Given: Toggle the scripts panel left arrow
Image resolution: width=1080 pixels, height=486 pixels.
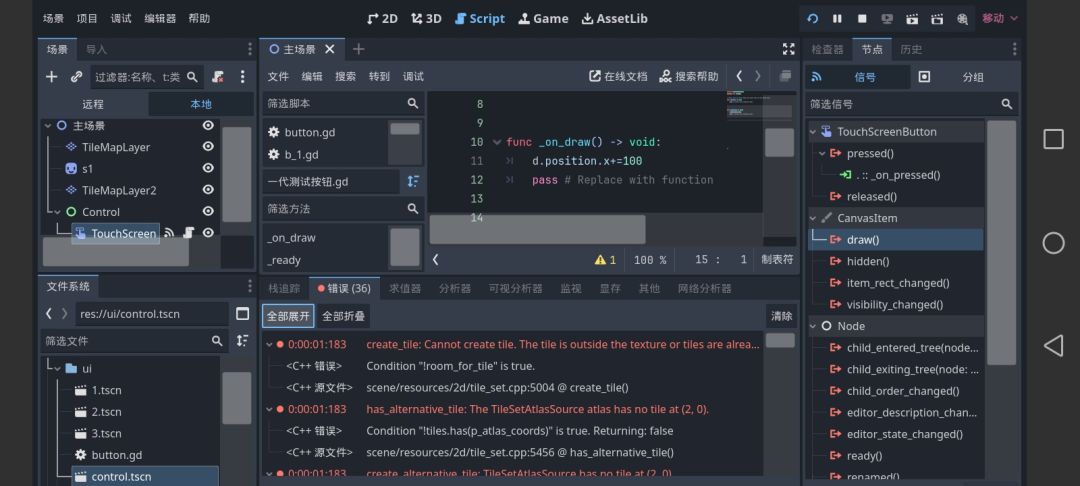Looking at the screenshot, I should 435,260.
